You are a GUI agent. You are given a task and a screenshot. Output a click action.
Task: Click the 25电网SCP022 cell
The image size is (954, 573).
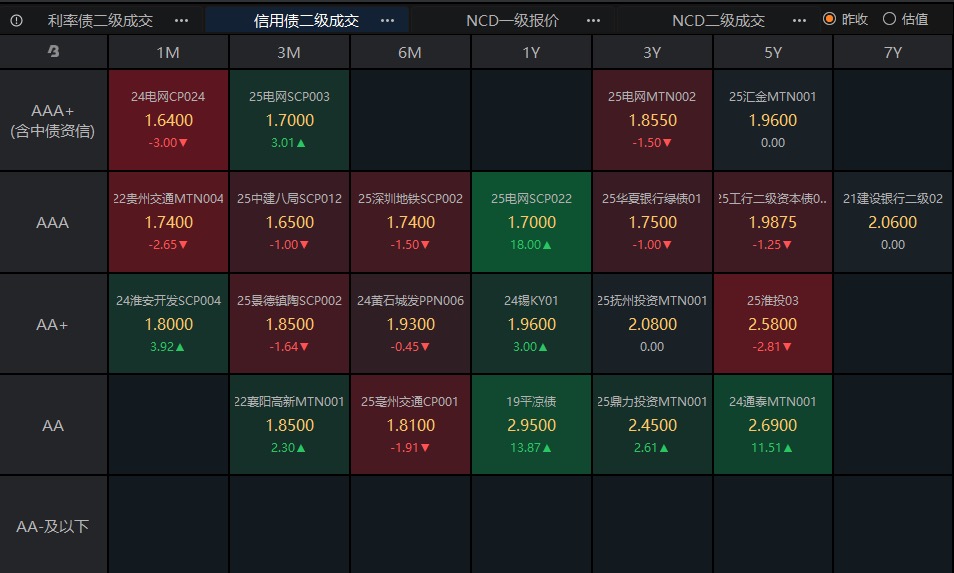click(x=532, y=222)
